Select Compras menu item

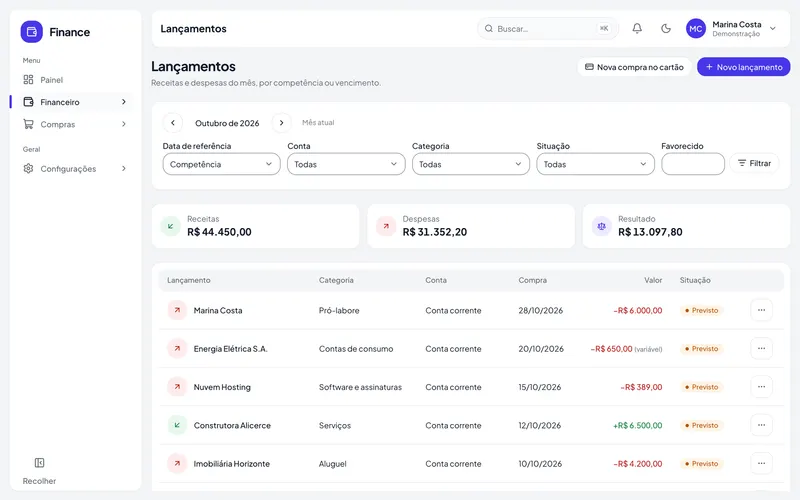click(75, 124)
